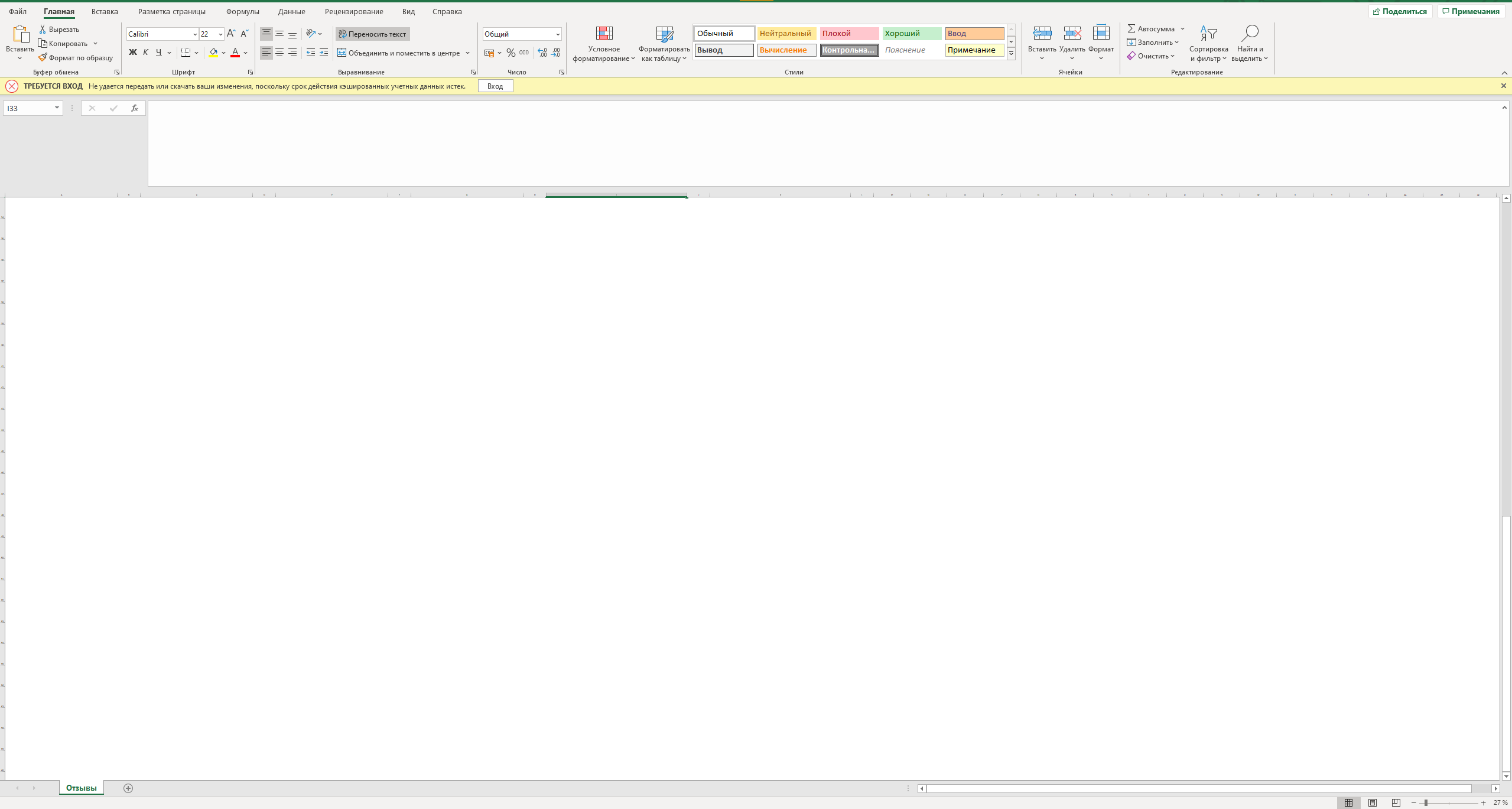Switch to the Insert (Вставка) tab
This screenshot has width=1512, height=809.
[105, 11]
